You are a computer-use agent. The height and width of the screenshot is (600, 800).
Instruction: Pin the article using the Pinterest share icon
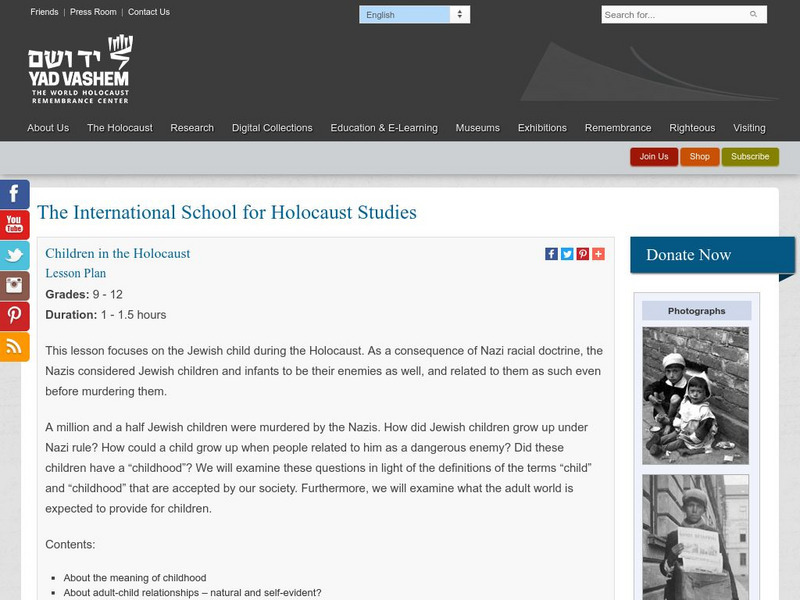point(581,253)
